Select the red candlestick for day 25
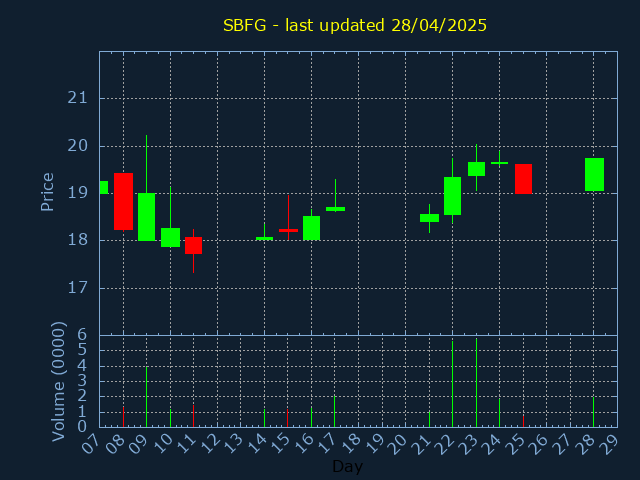640x480 pixels. (523, 179)
